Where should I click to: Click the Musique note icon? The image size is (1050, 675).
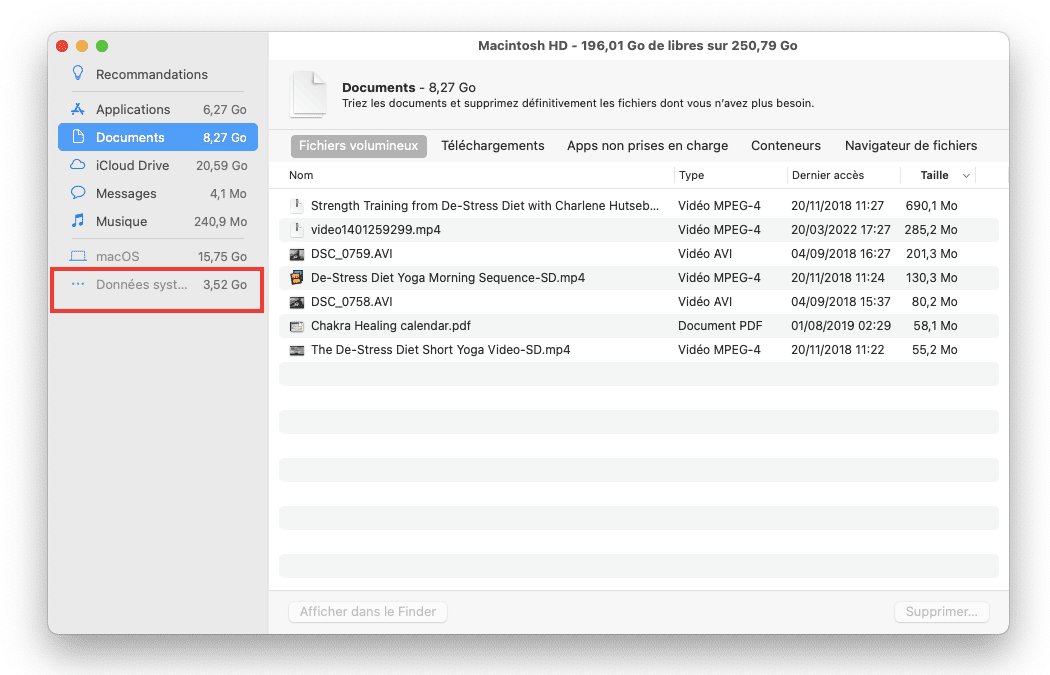point(78,221)
